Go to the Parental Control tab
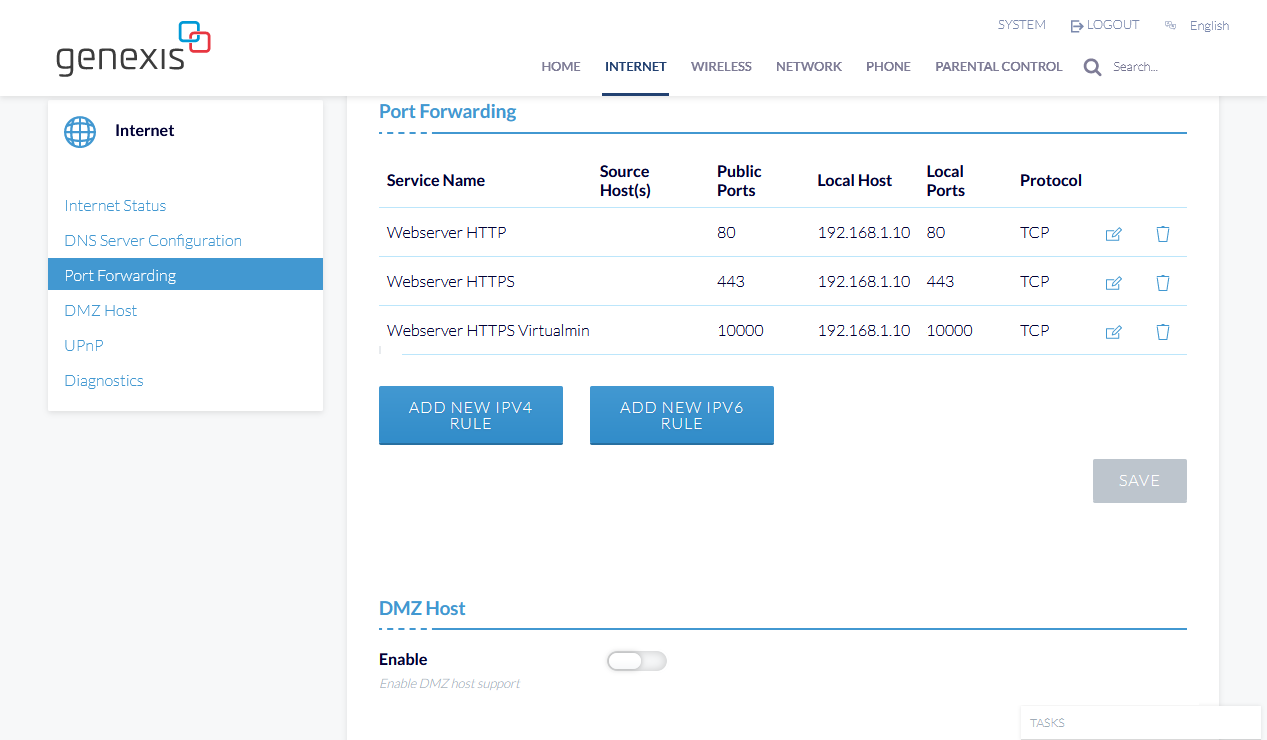This screenshot has height=740, width=1267. coord(998,67)
